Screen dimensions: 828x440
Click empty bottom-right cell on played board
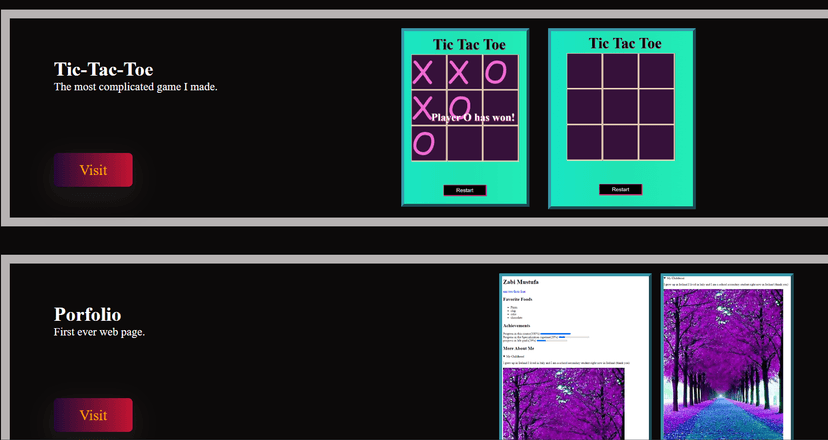pos(500,143)
